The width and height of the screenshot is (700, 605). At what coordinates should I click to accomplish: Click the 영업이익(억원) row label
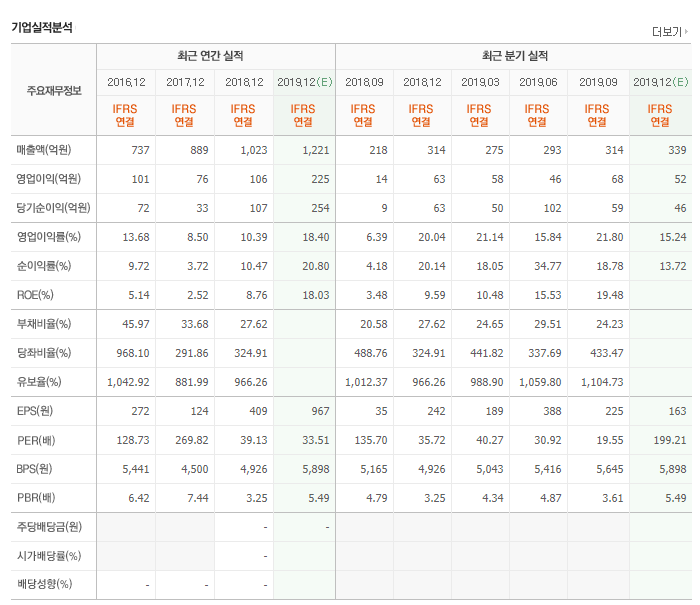tap(49, 179)
